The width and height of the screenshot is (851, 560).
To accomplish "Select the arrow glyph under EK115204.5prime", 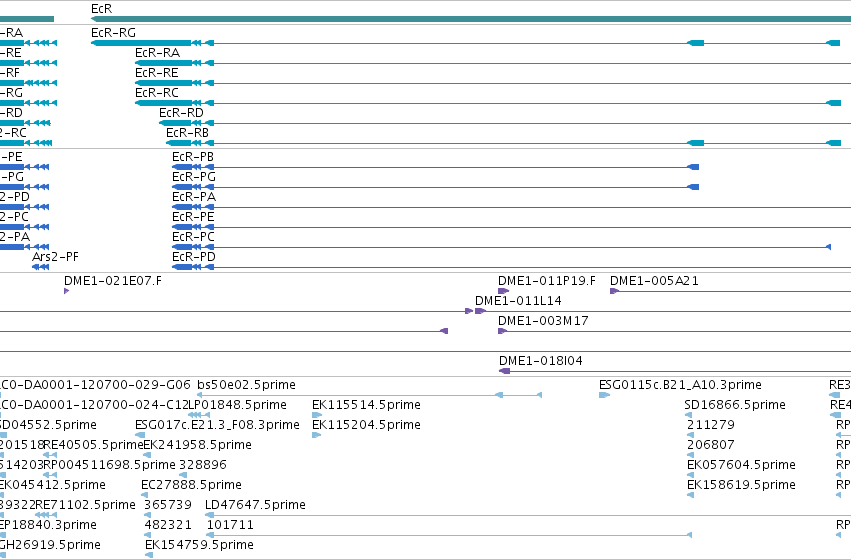I will (316, 436).
